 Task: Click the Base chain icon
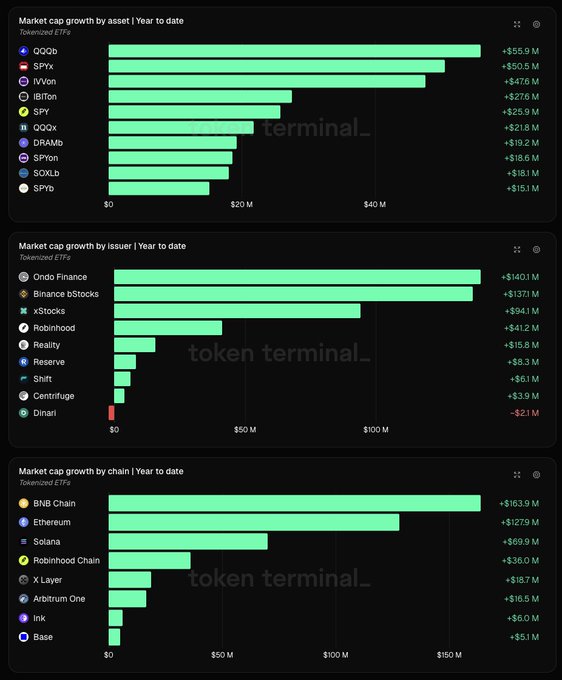tap(24, 637)
